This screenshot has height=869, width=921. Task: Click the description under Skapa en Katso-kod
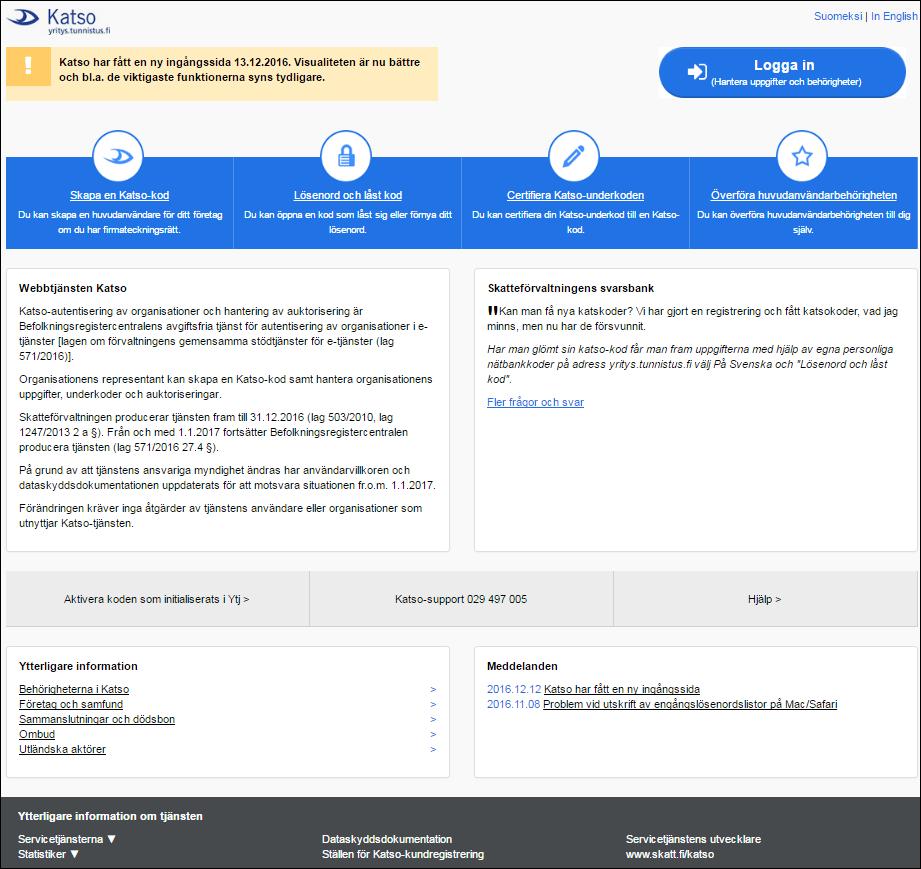(x=120, y=222)
